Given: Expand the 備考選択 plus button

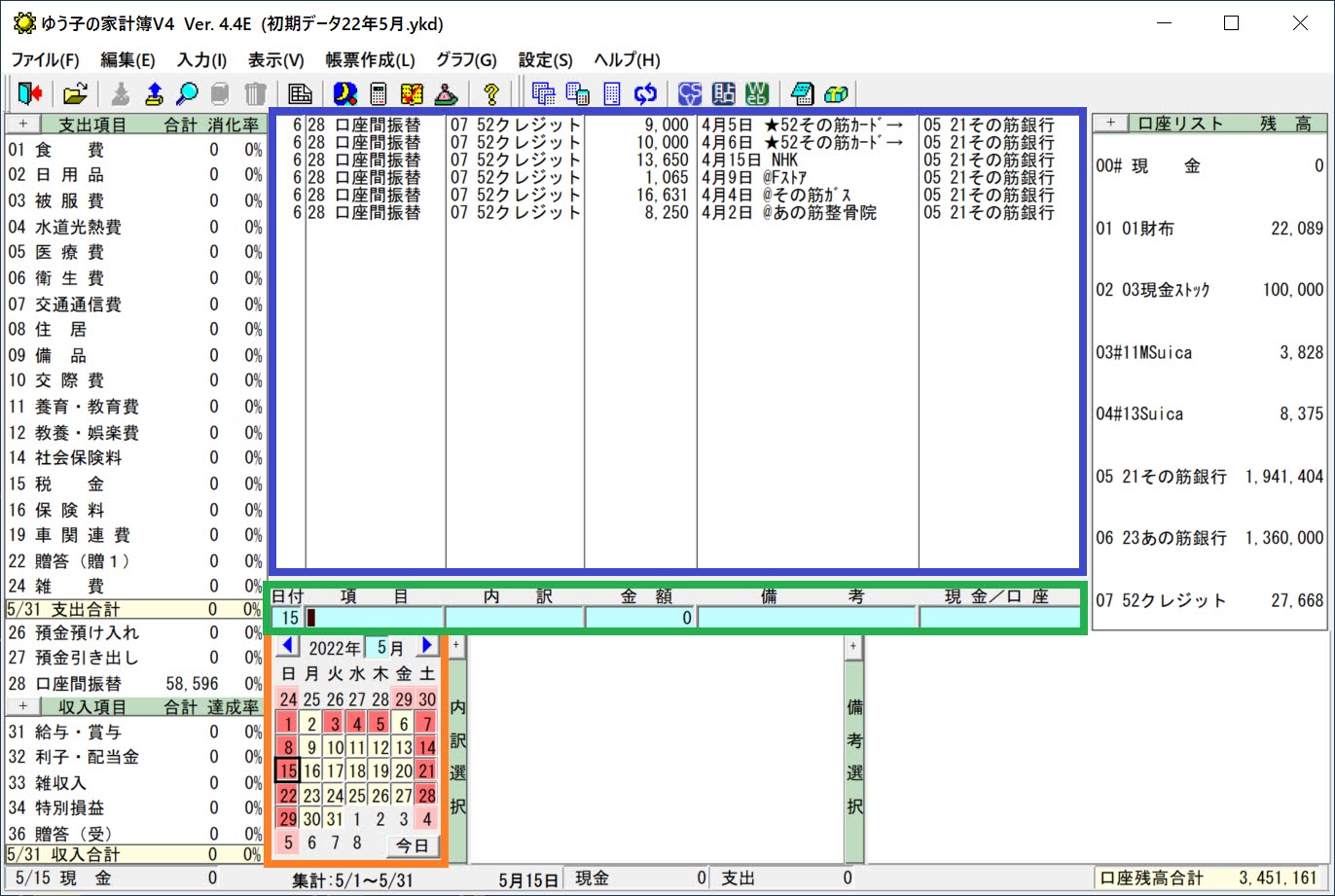Looking at the screenshot, I should coord(852,645).
